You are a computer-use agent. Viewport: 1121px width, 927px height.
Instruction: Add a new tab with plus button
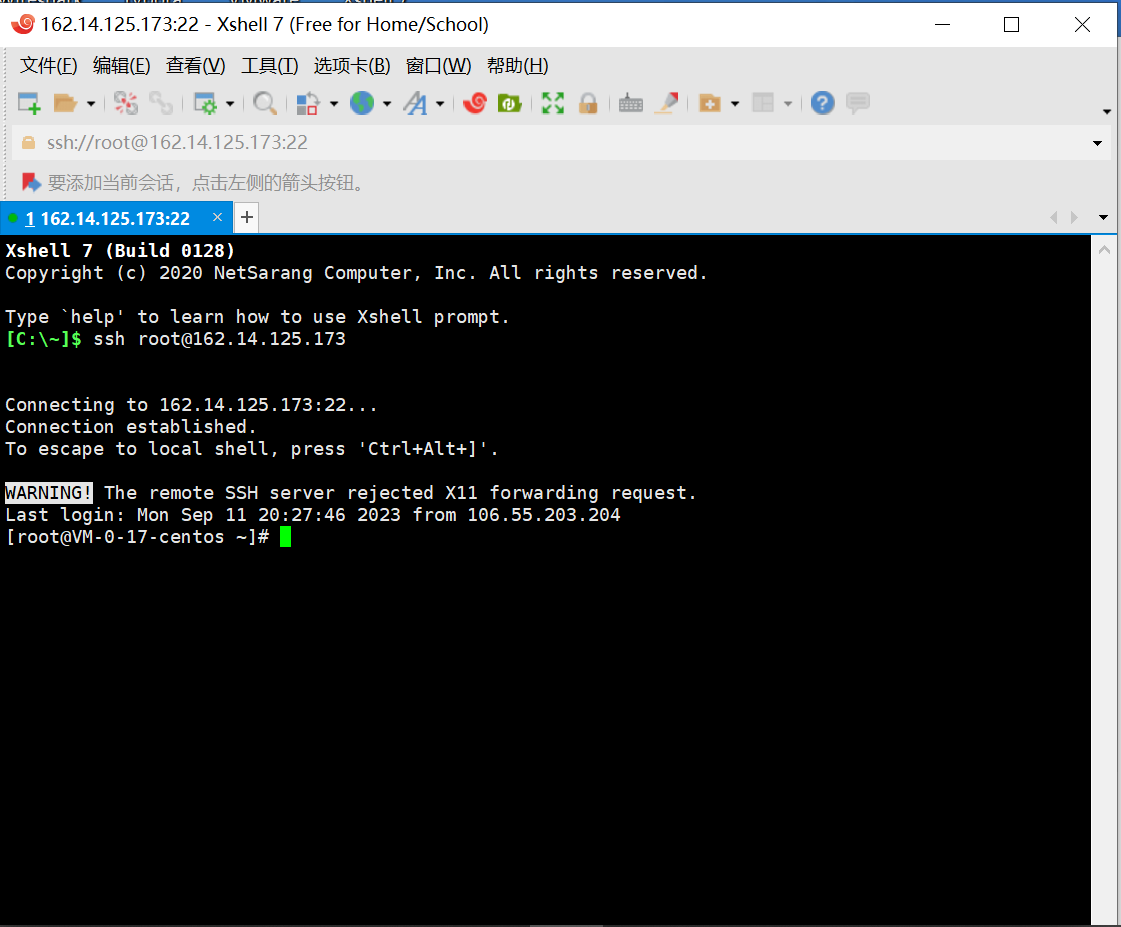(x=247, y=217)
